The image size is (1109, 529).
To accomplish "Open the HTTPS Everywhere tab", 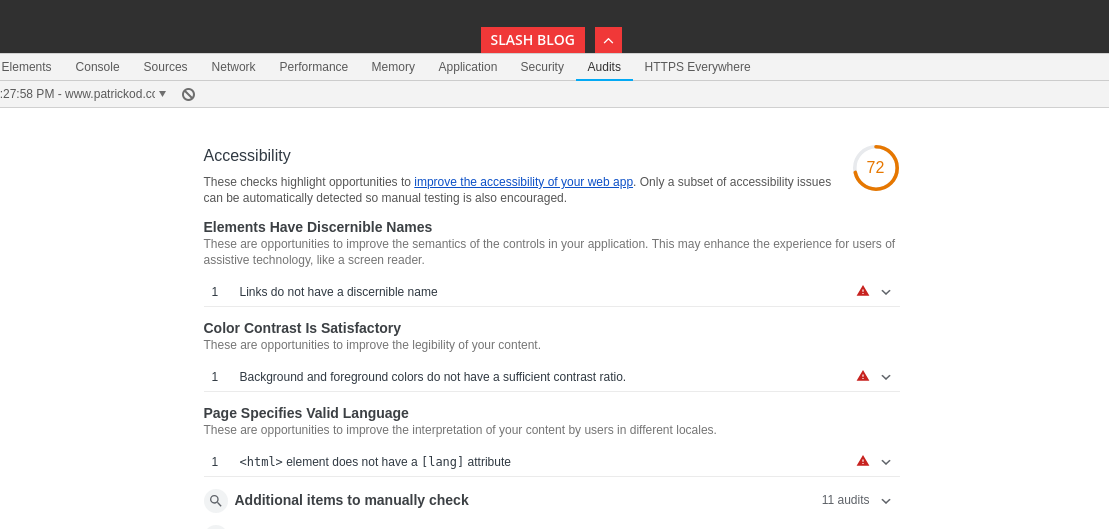I will (697, 67).
